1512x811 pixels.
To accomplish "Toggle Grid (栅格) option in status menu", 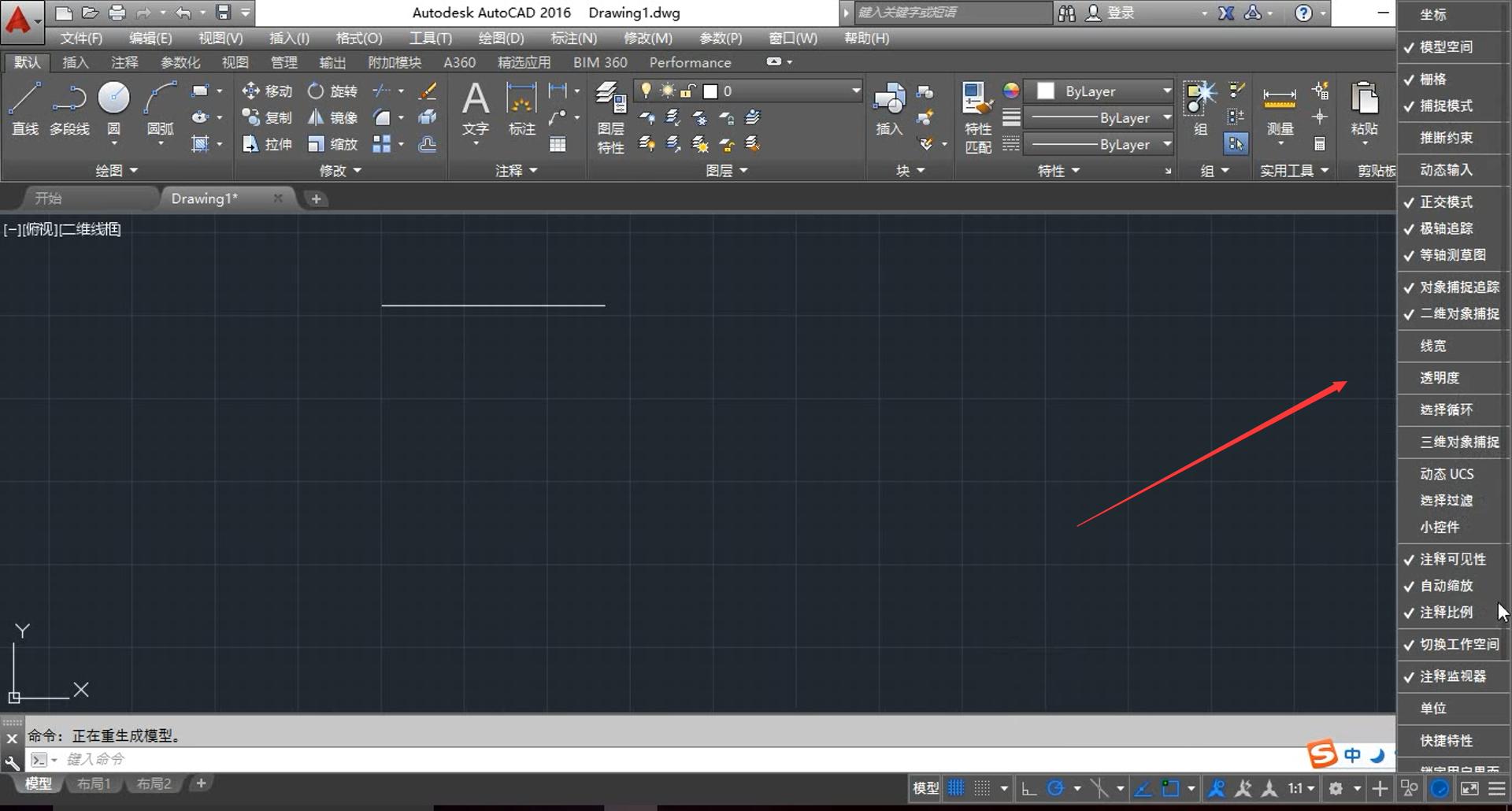I will click(1433, 80).
